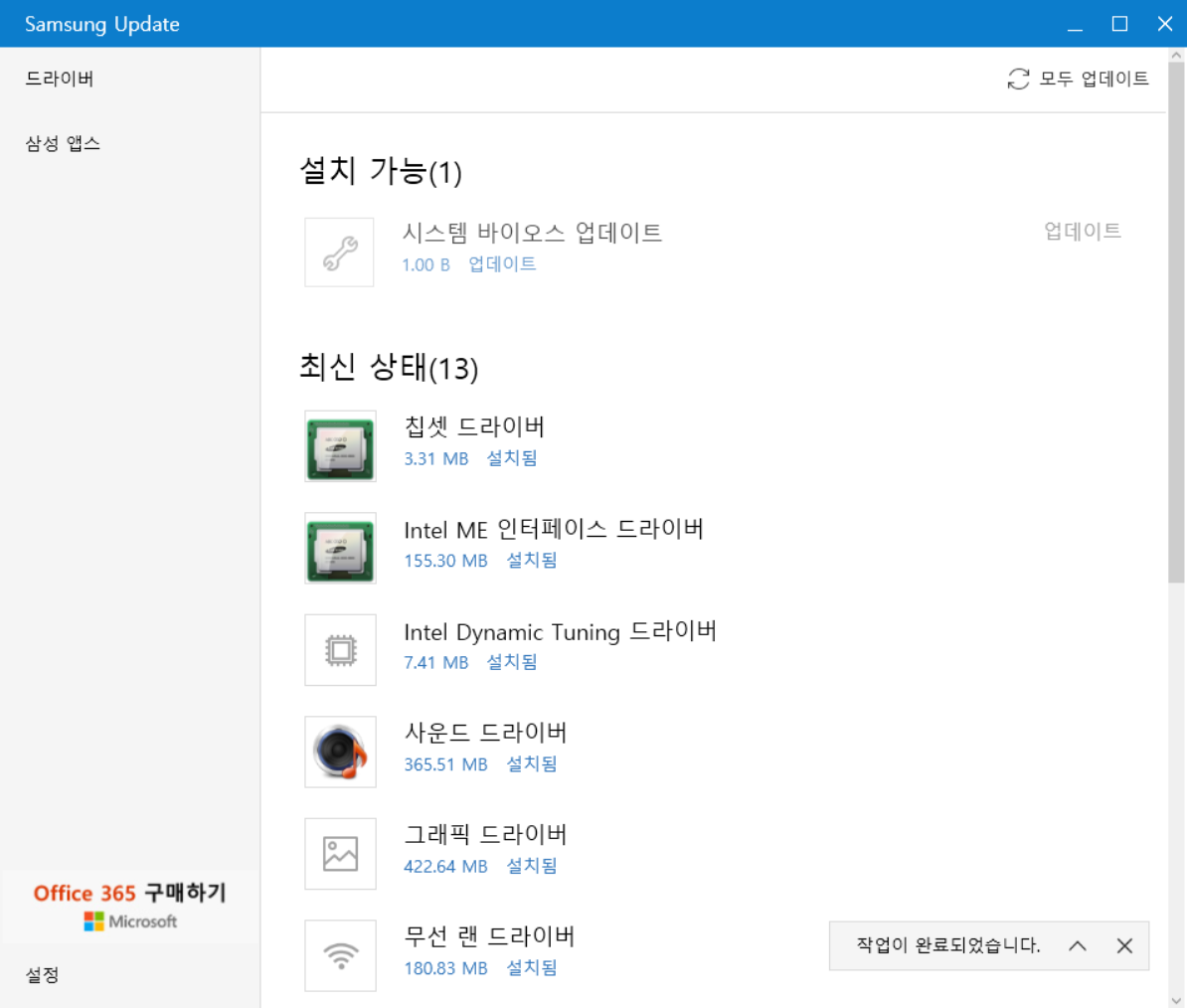Click the 작업이 완료되었습니다. message text
Image resolution: width=1187 pixels, height=1008 pixels.
coord(947,945)
